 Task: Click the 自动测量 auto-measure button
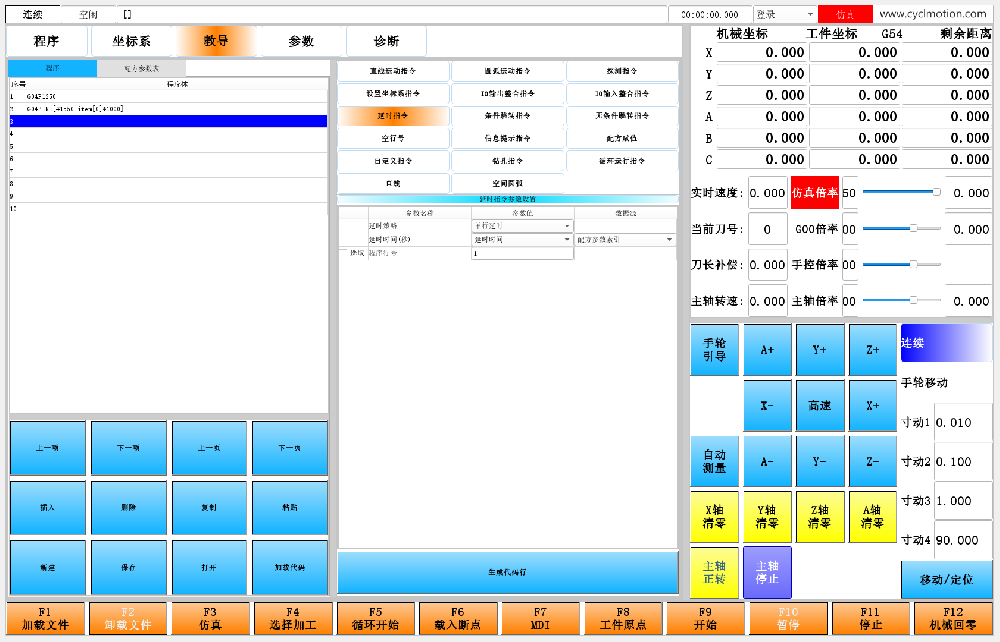(714, 462)
